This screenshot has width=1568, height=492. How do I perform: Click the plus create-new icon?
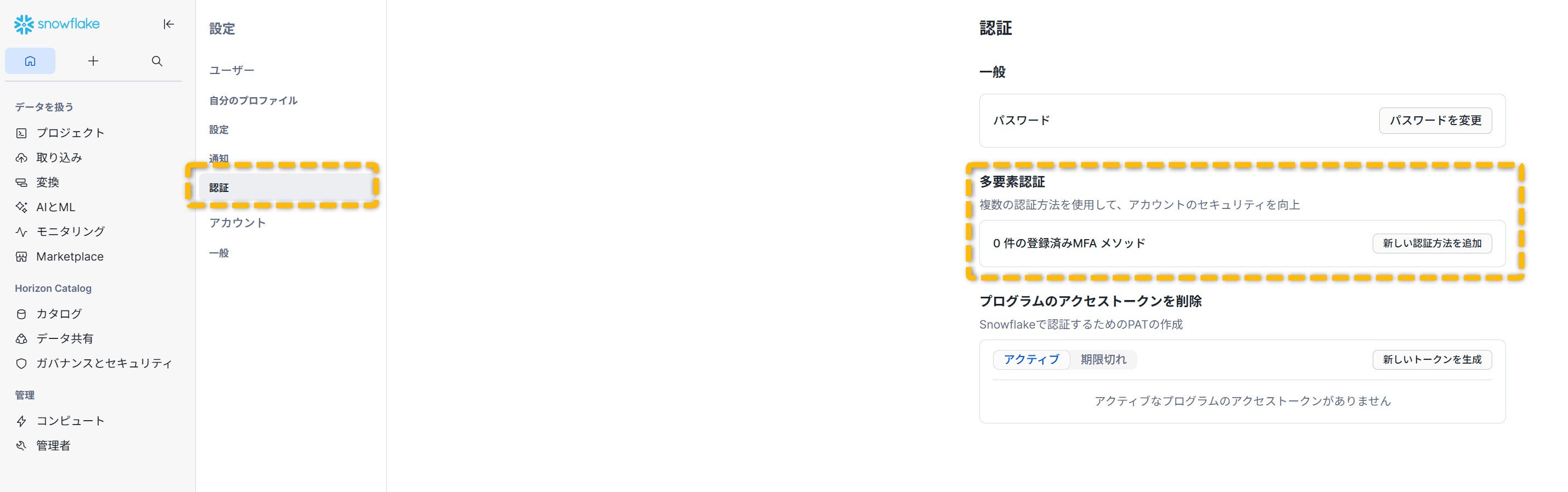click(x=93, y=61)
